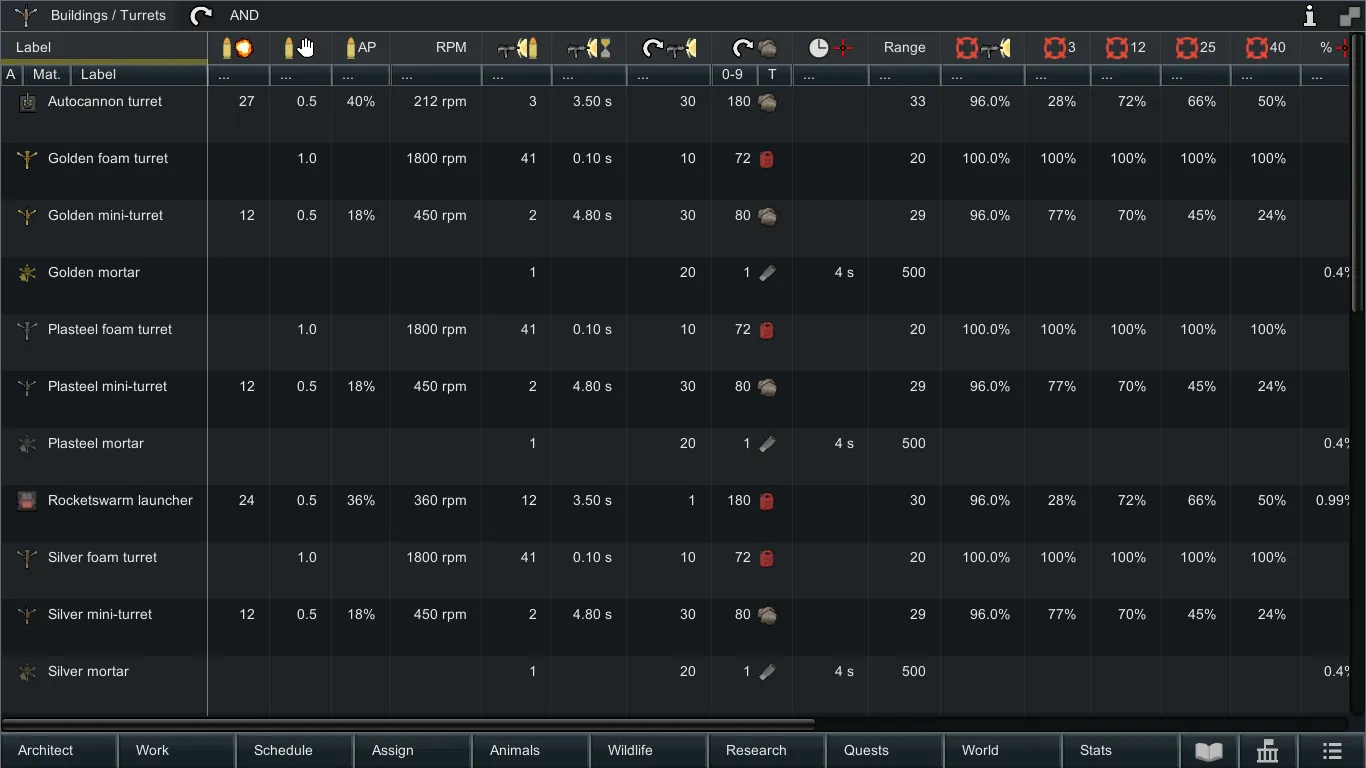
Task: Sort by stopping power hand icon column
Action: (x=299, y=48)
